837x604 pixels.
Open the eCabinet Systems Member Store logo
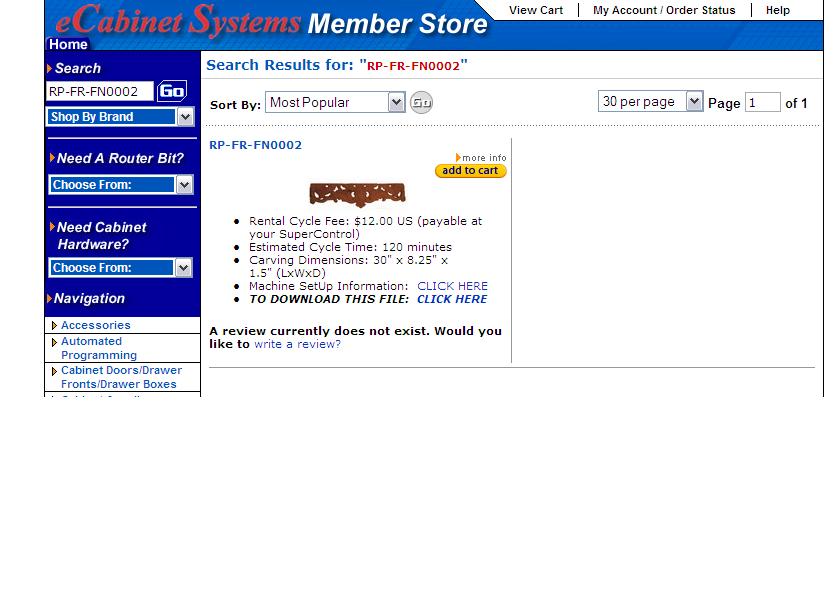pos(272,21)
